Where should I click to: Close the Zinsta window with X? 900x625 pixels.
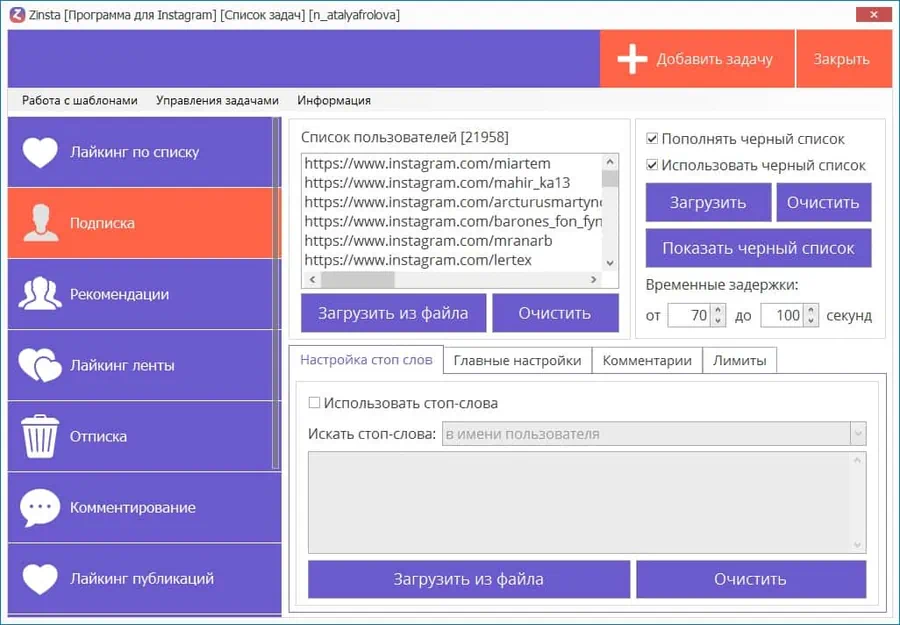click(x=874, y=15)
